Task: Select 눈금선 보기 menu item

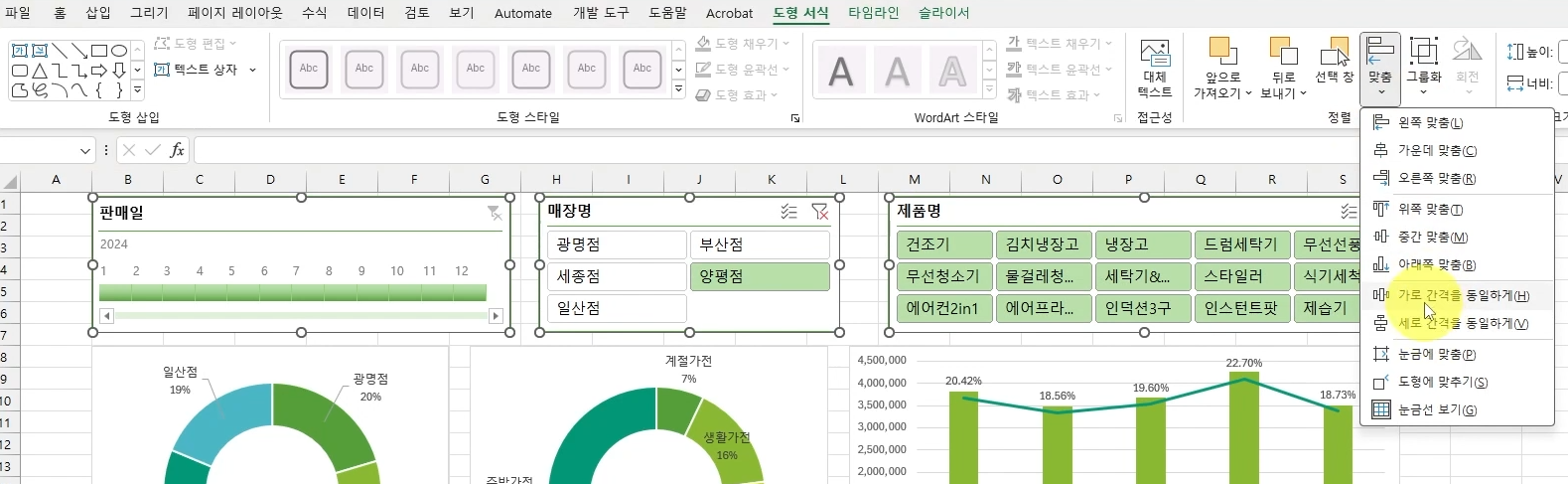Action: point(1457,410)
